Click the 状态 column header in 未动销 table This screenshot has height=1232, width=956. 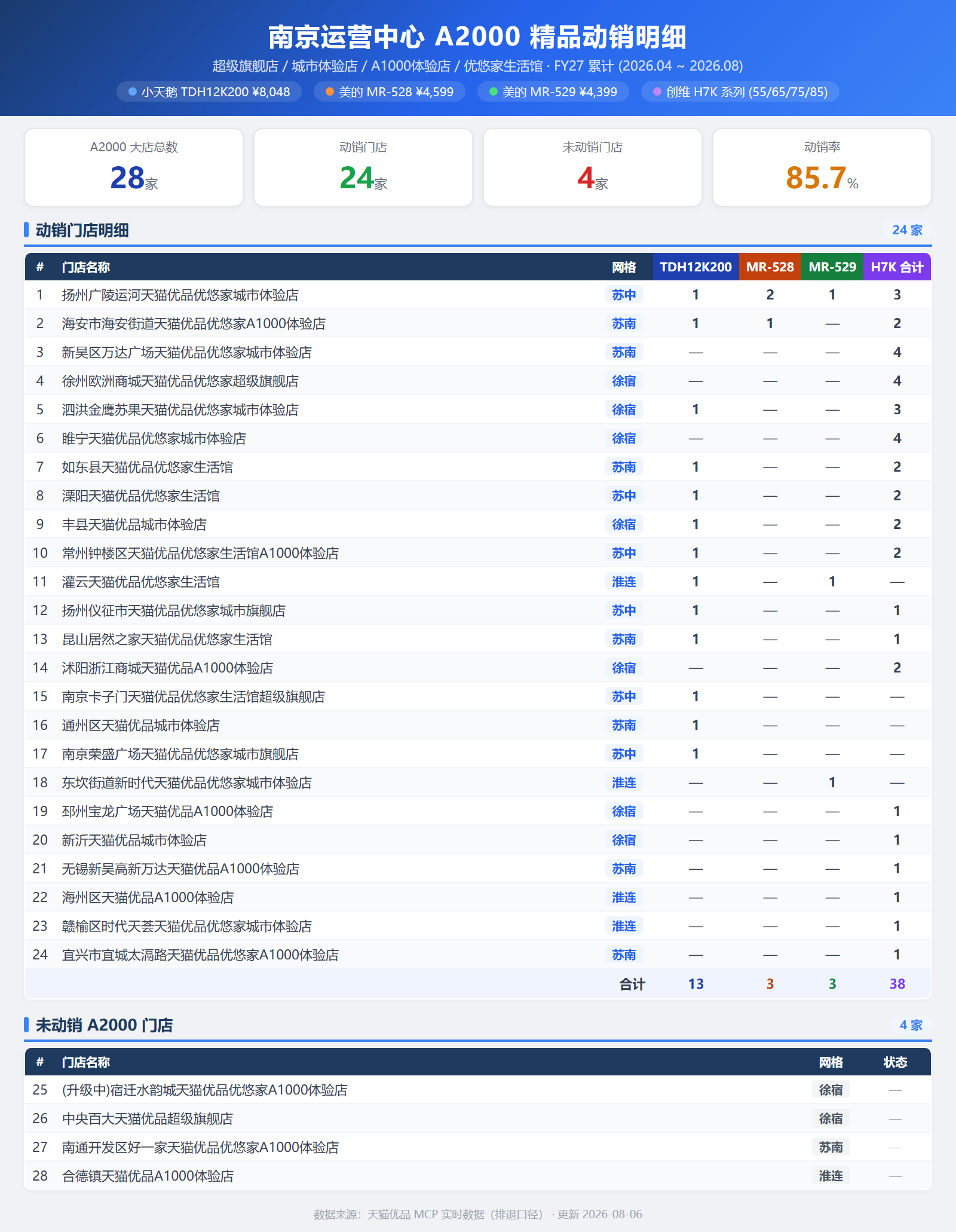pyautogui.click(x=895, y=1062)
